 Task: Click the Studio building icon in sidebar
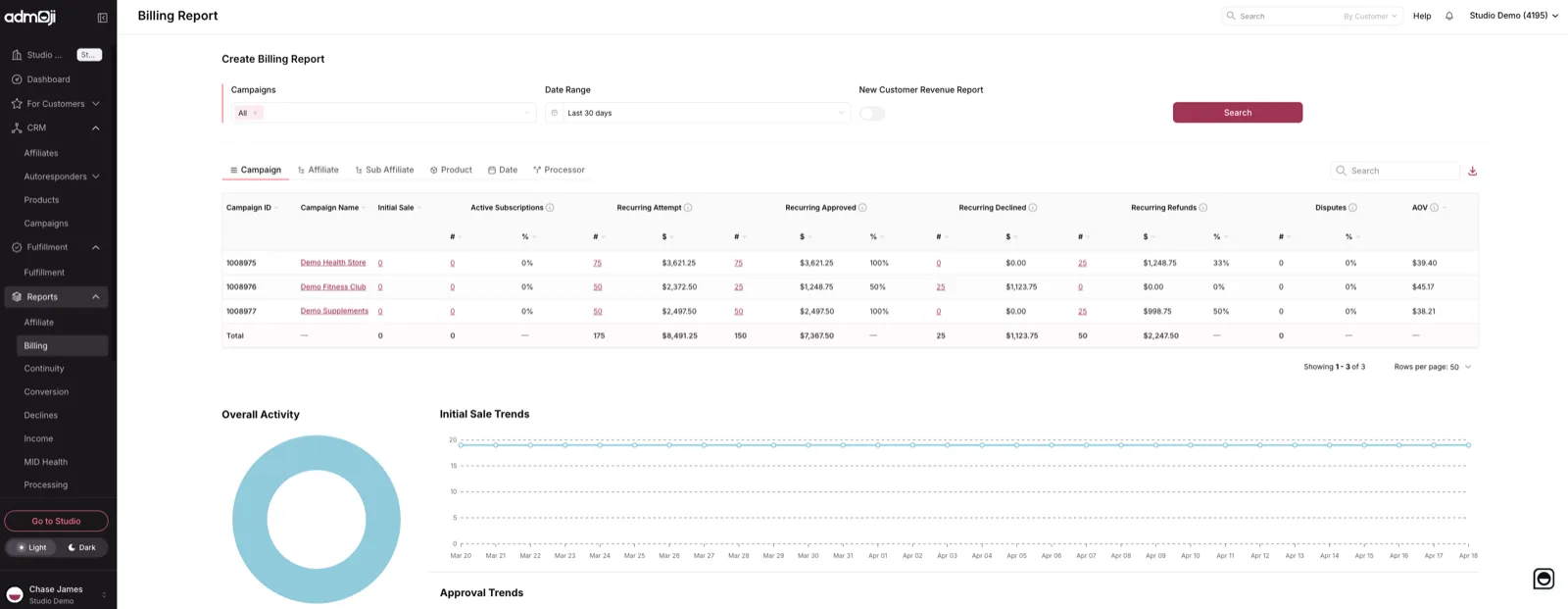point(17,55)
